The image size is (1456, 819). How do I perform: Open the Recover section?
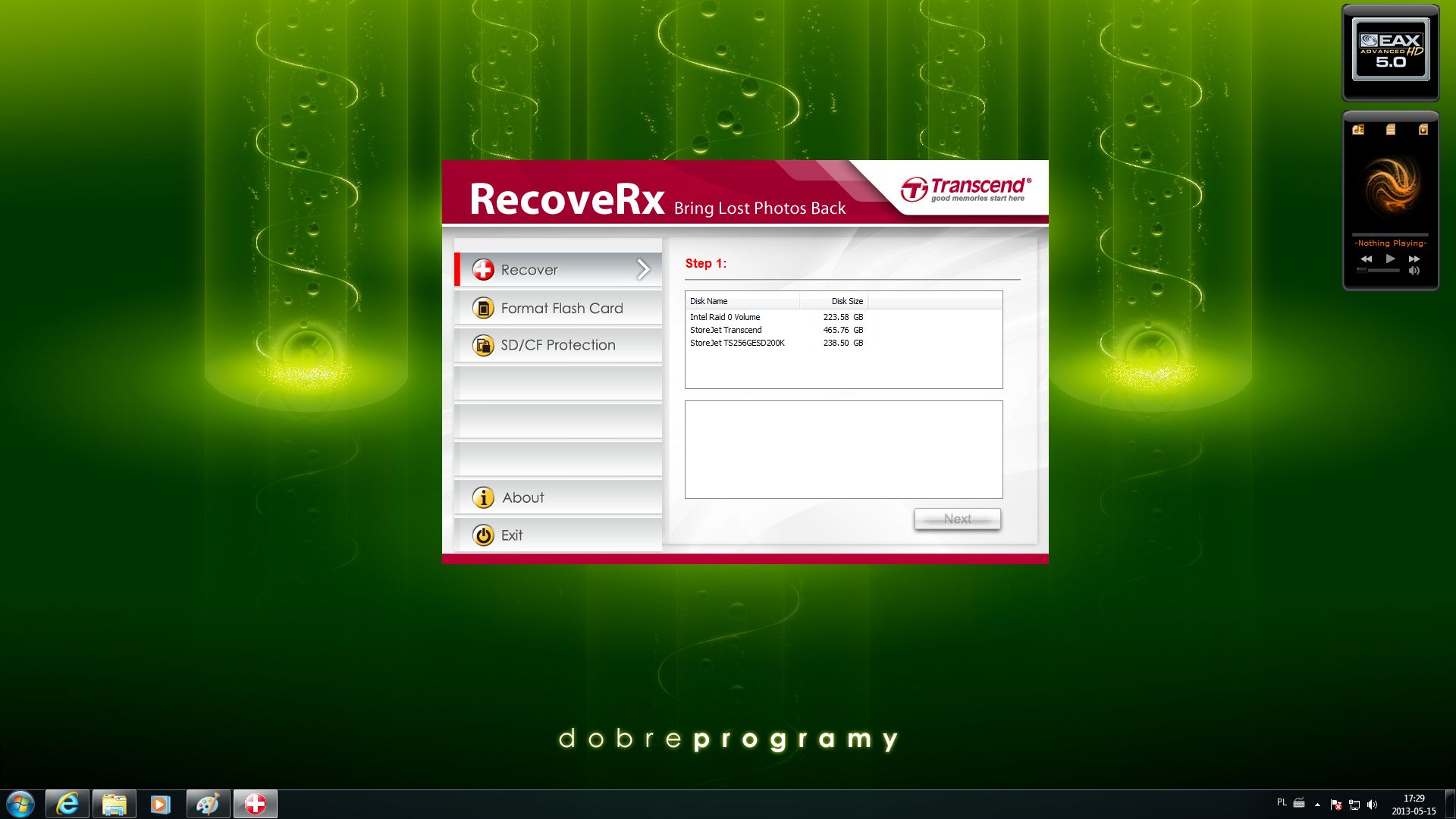(x=558, y=269)
